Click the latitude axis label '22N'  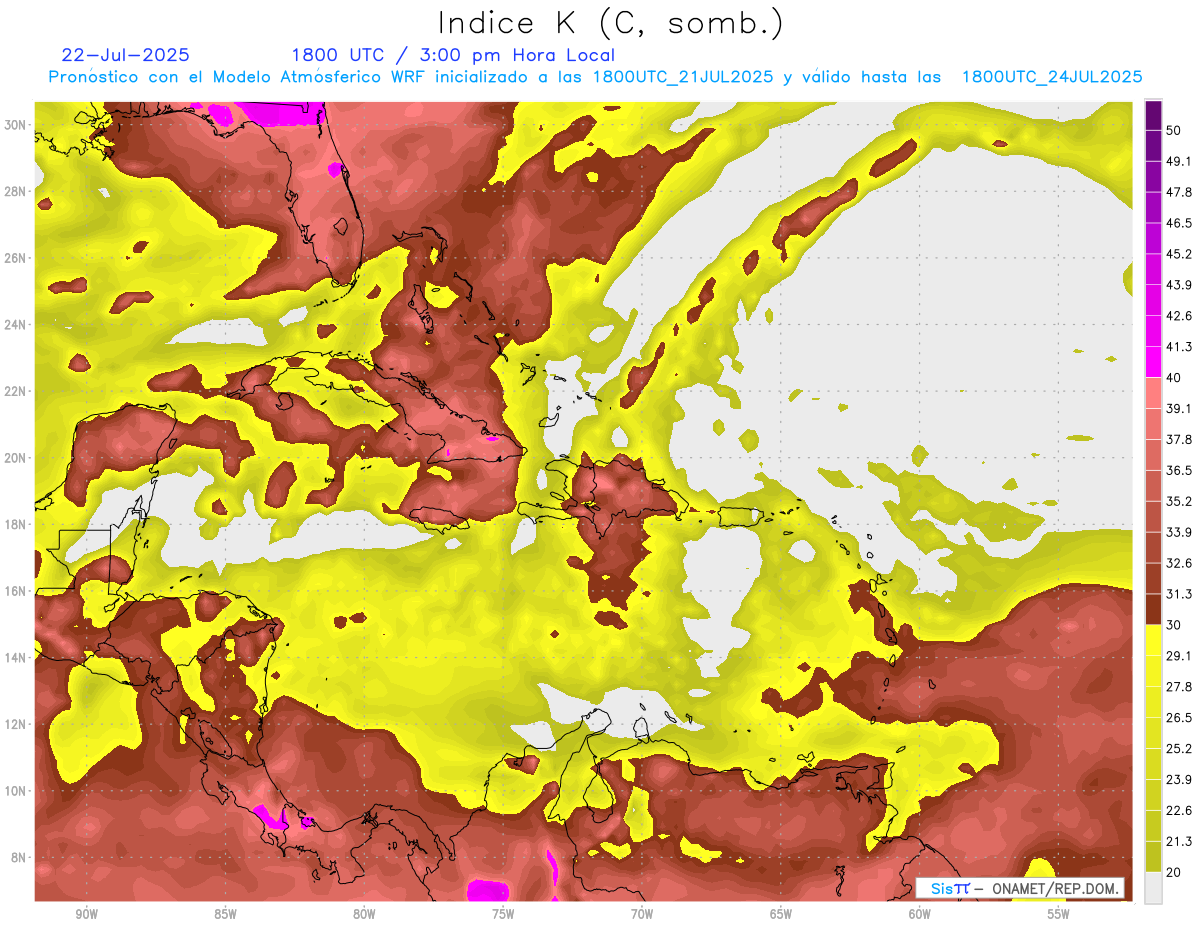(x=15, y=391)
